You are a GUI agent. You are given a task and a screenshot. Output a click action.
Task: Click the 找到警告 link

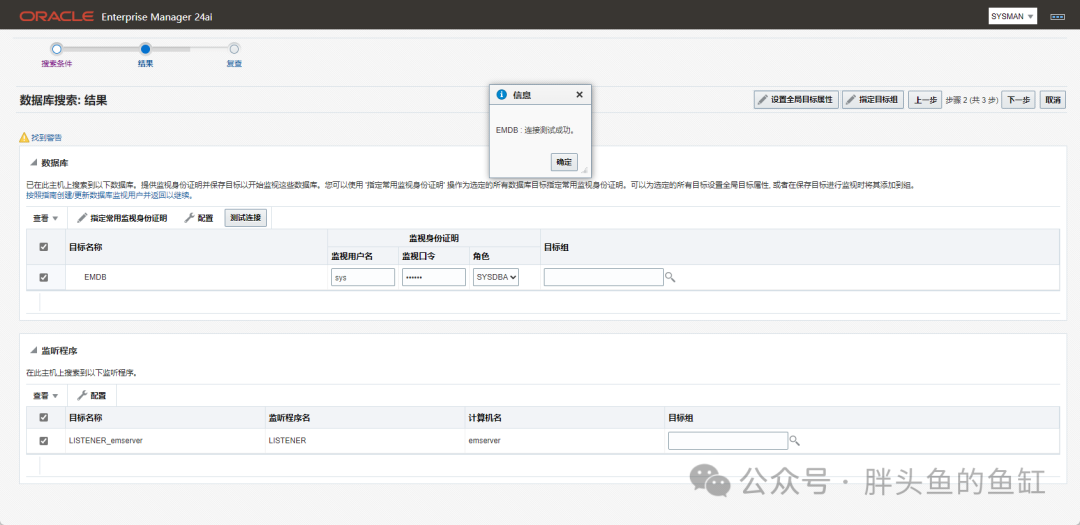(46, 138)
